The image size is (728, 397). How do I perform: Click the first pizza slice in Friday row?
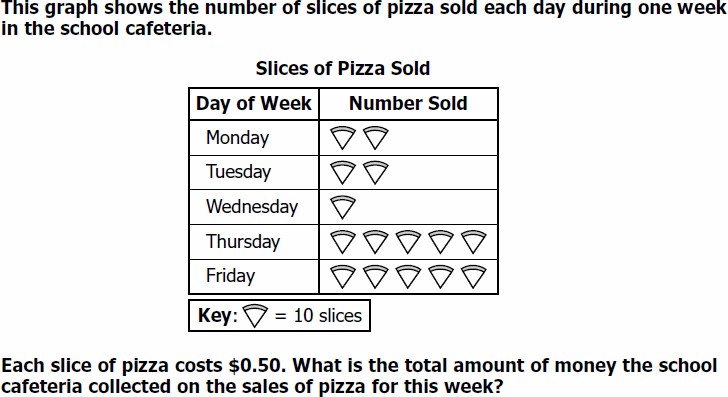(x=343, y=277)
